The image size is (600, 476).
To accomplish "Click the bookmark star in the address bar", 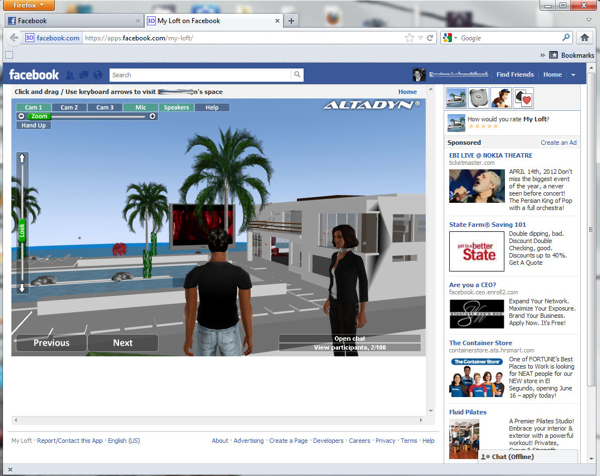I will coord(409,38).
